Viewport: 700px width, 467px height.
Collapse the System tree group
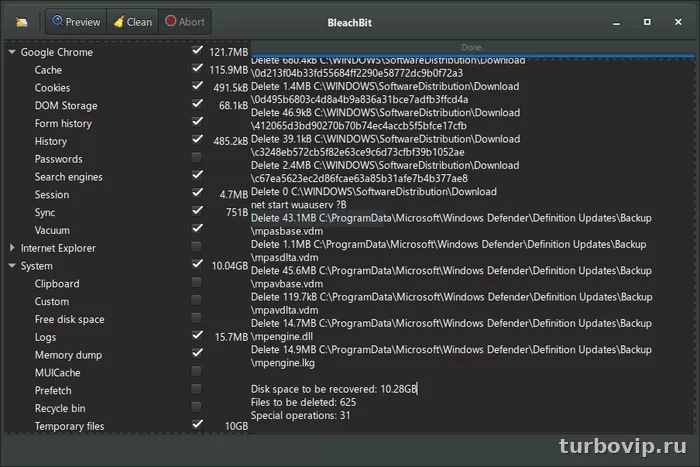pos(12,266)
